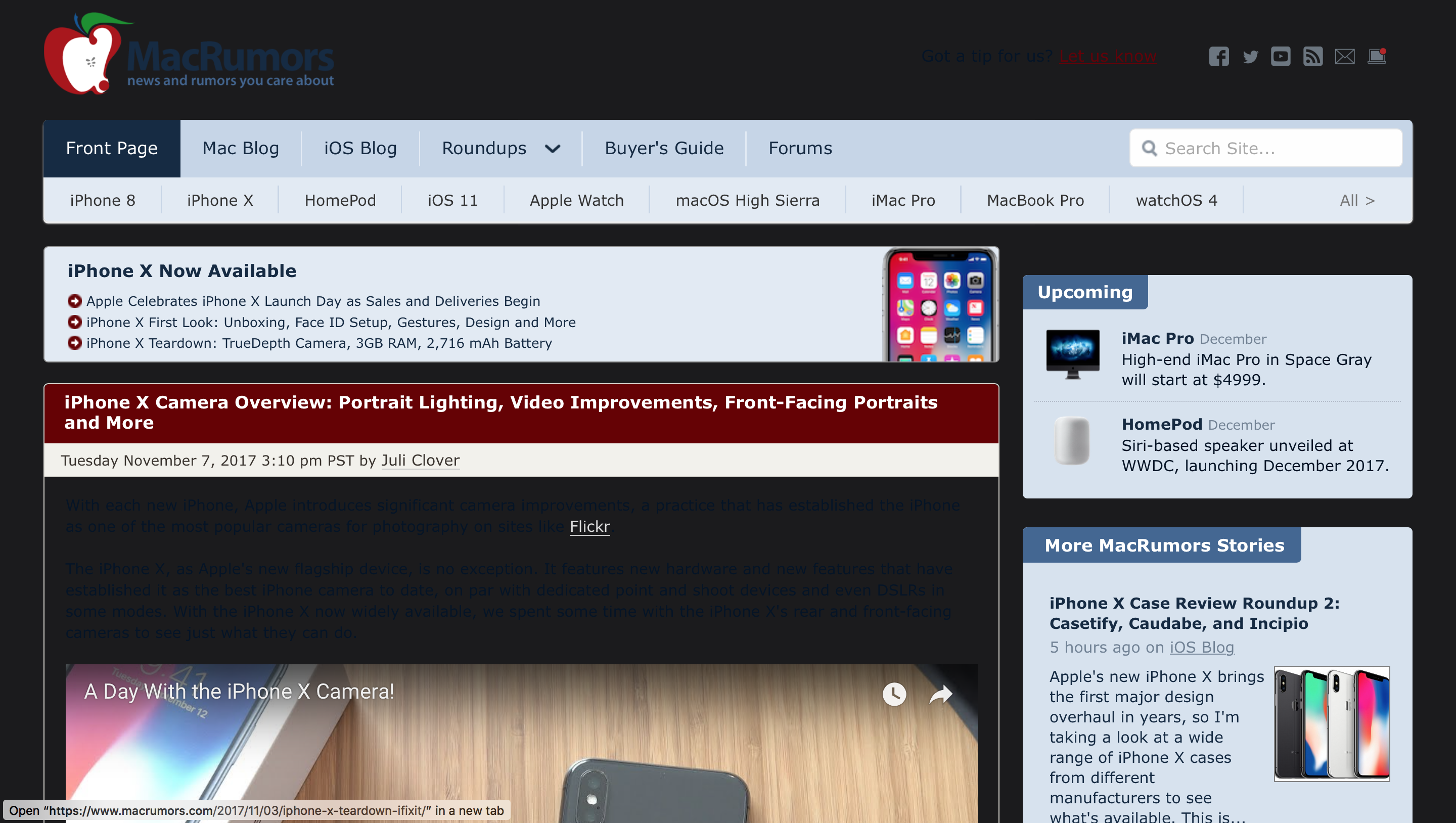Show all roundups via All >
The height and width of the screenshot is (823, 1456).
[1357, 200]
